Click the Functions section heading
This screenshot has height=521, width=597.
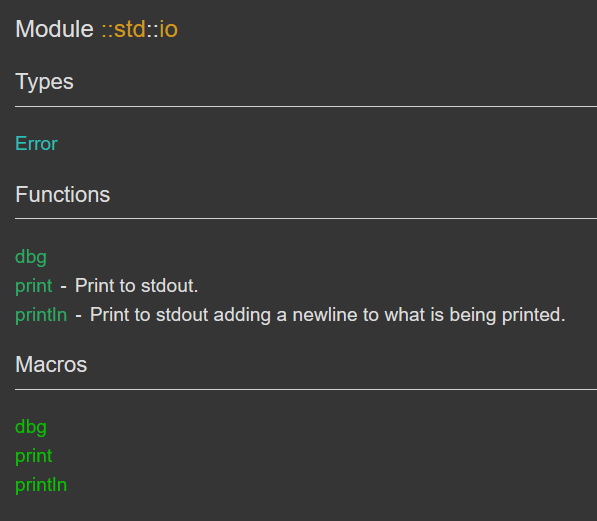pyautogui.click(x=62, y=195)
